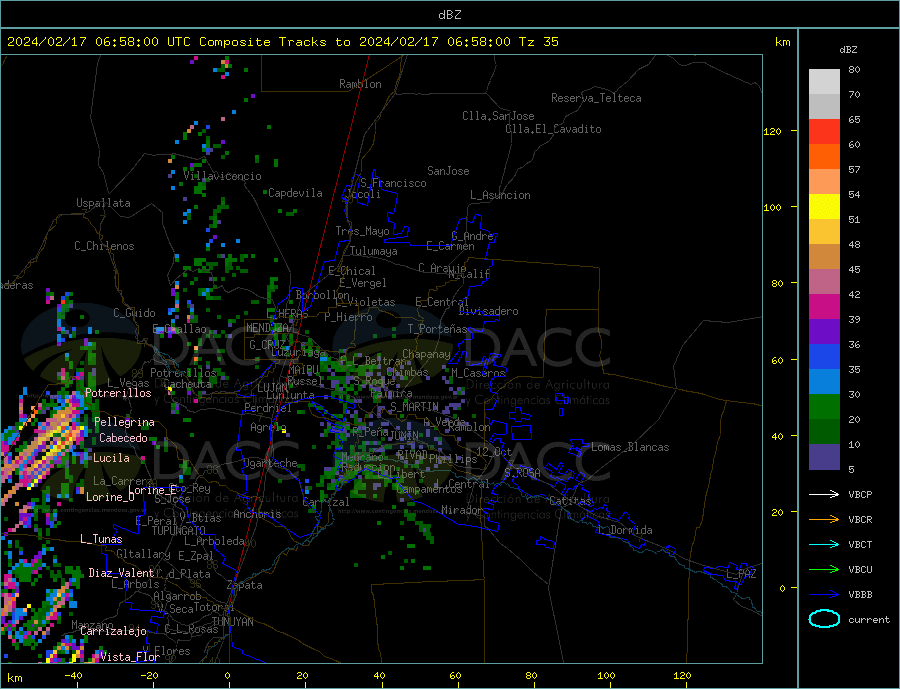Click the L_Dormida label

tap(627, 530)
